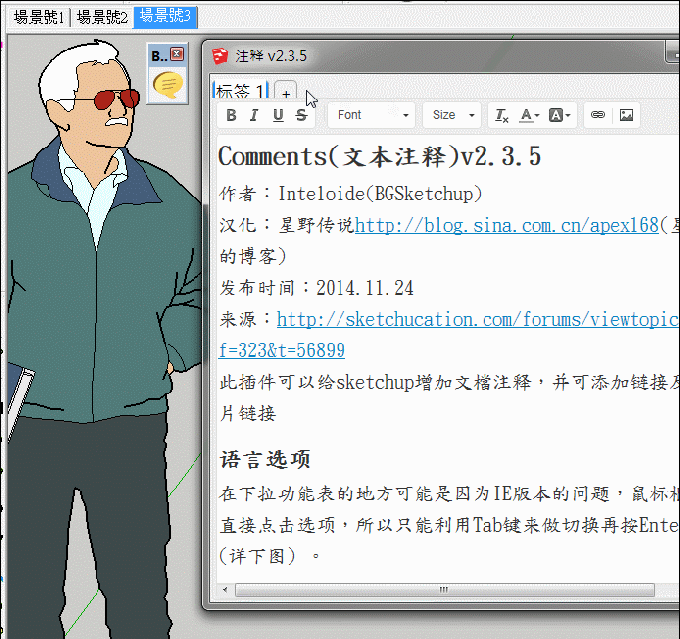Viewport: 680px width, 639px height.
Task: Toggle bold formatting in the editor
Action: click(231, 115)
